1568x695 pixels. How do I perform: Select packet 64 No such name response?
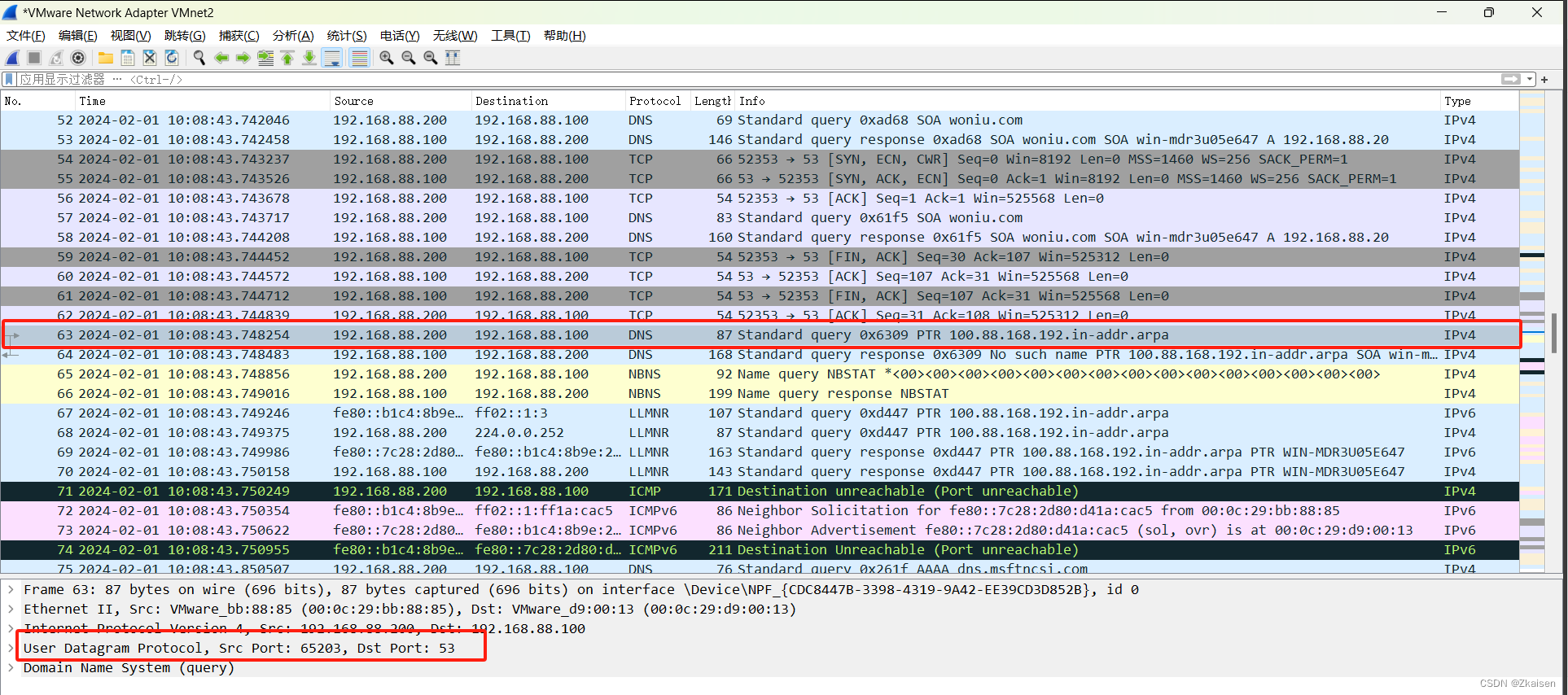click(x=760, y=354)
